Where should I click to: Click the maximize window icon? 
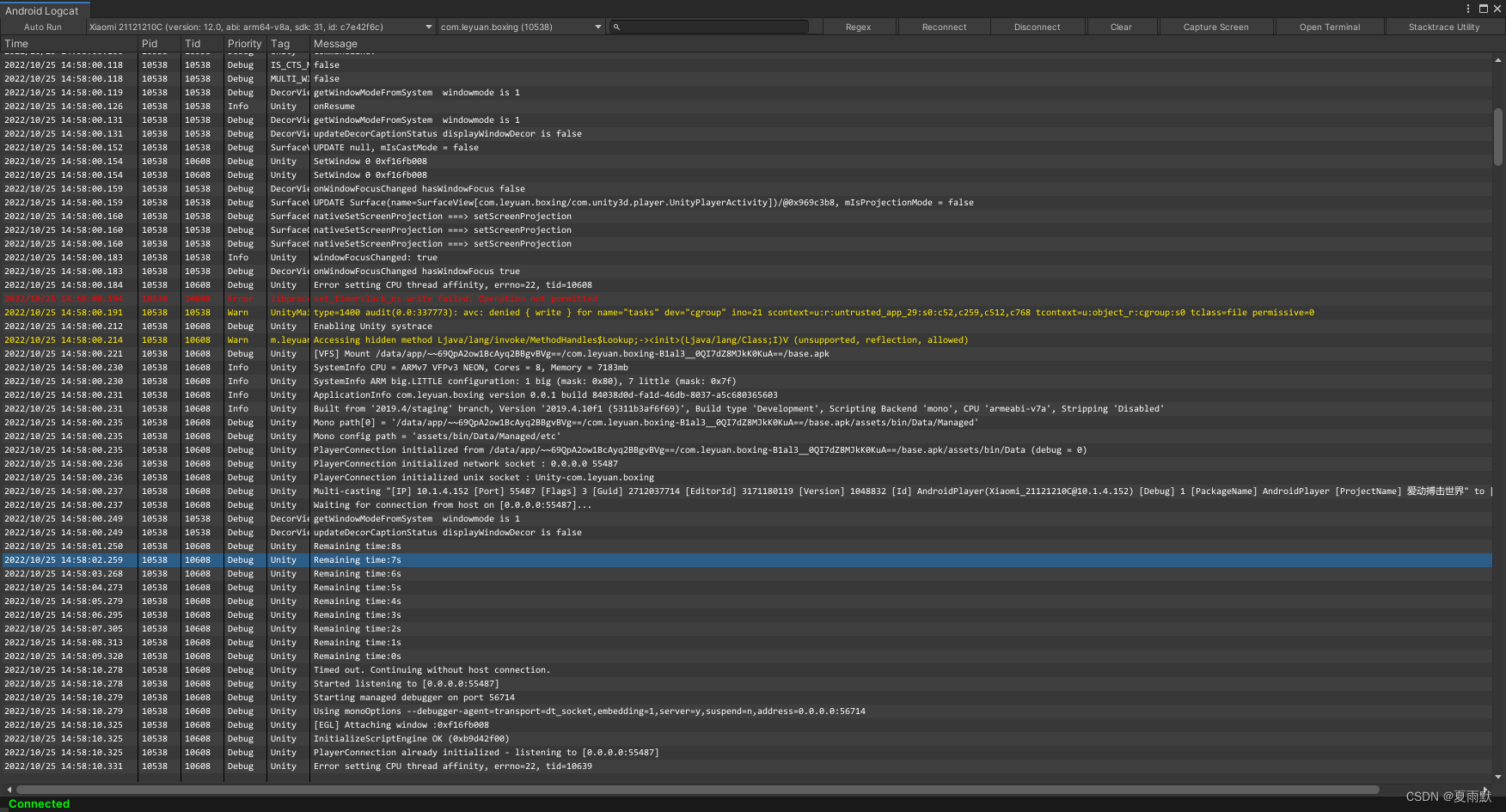coord(1484,9)
